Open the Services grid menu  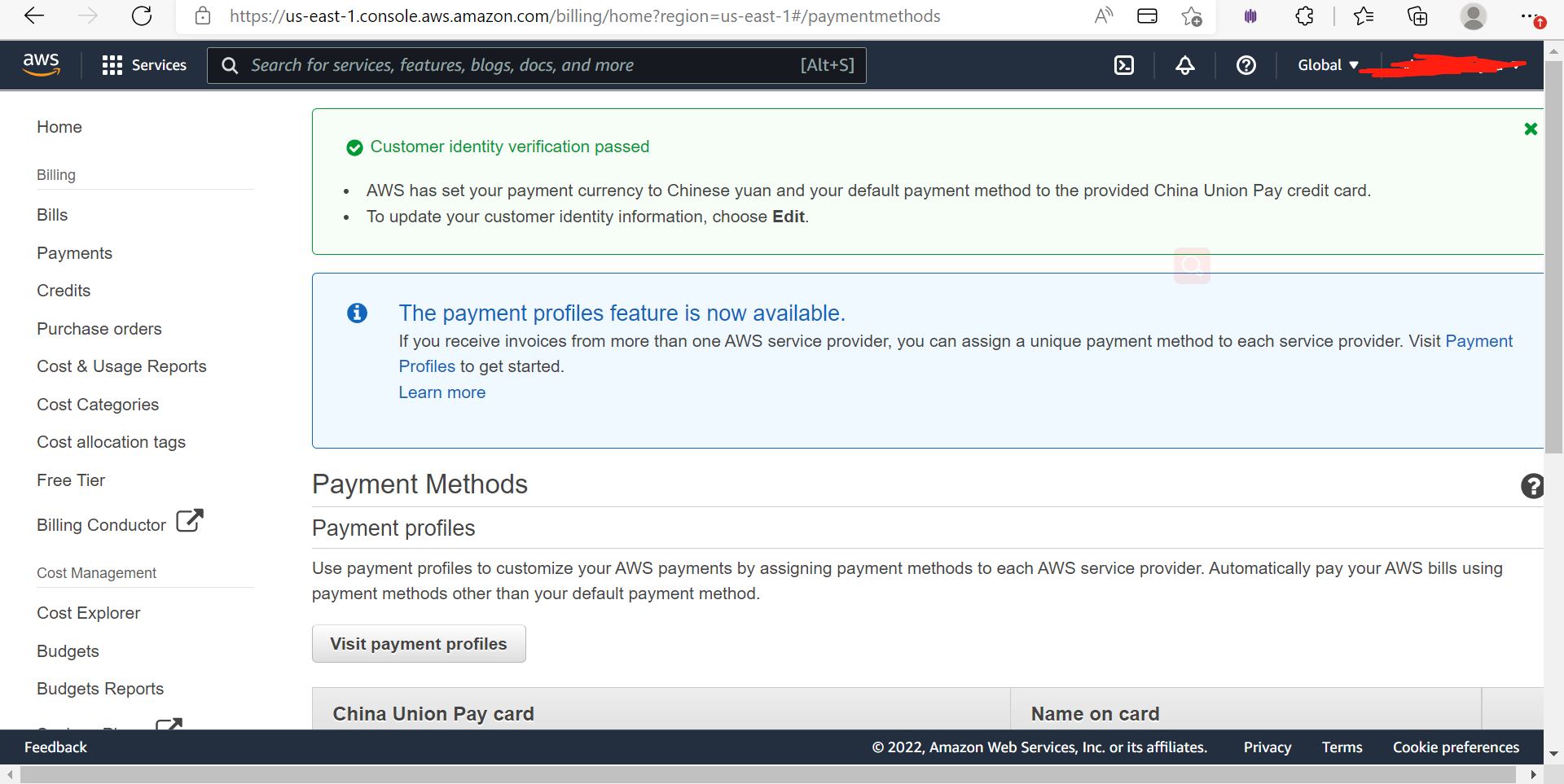point(144,65)
